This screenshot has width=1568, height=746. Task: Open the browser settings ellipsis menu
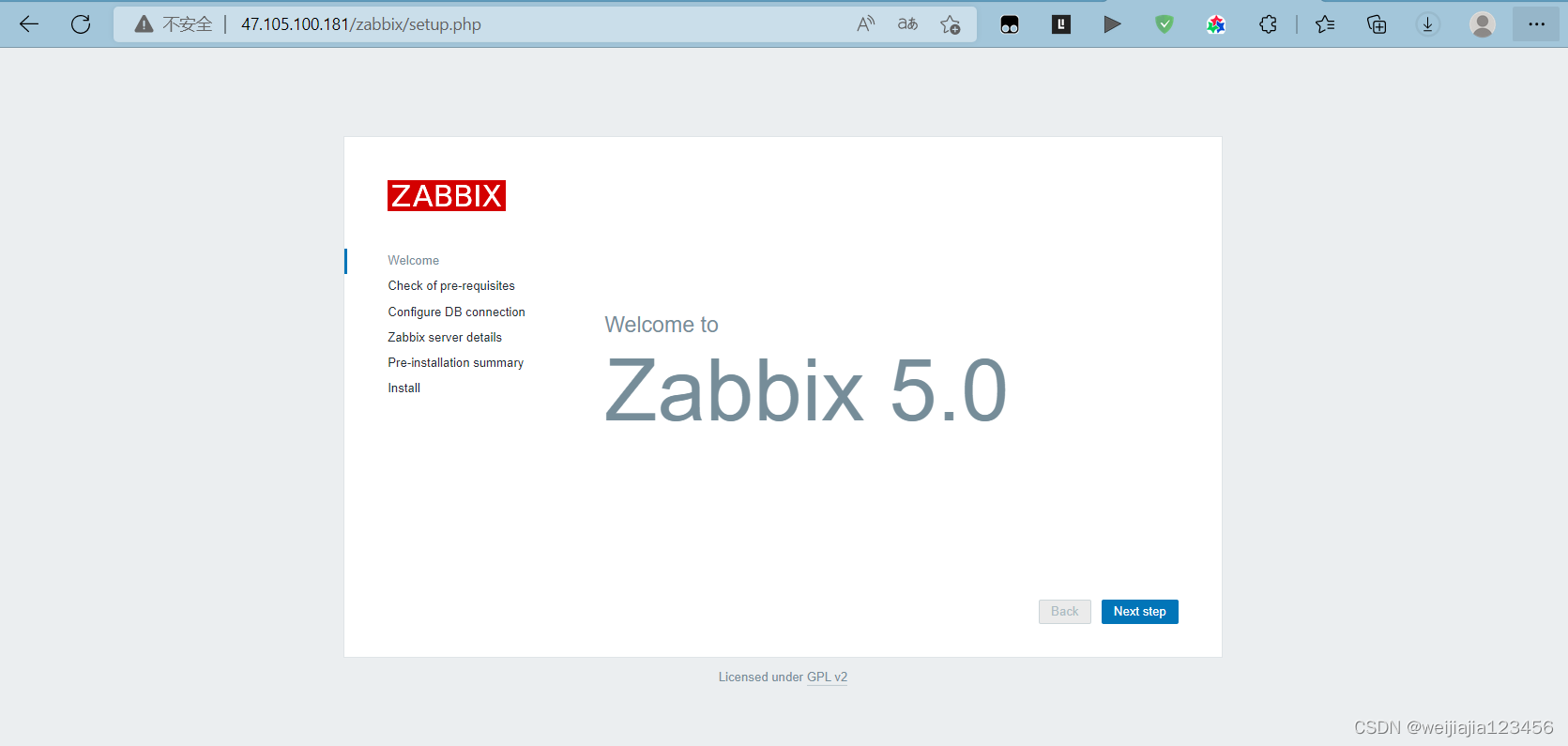coord(1536,24)
